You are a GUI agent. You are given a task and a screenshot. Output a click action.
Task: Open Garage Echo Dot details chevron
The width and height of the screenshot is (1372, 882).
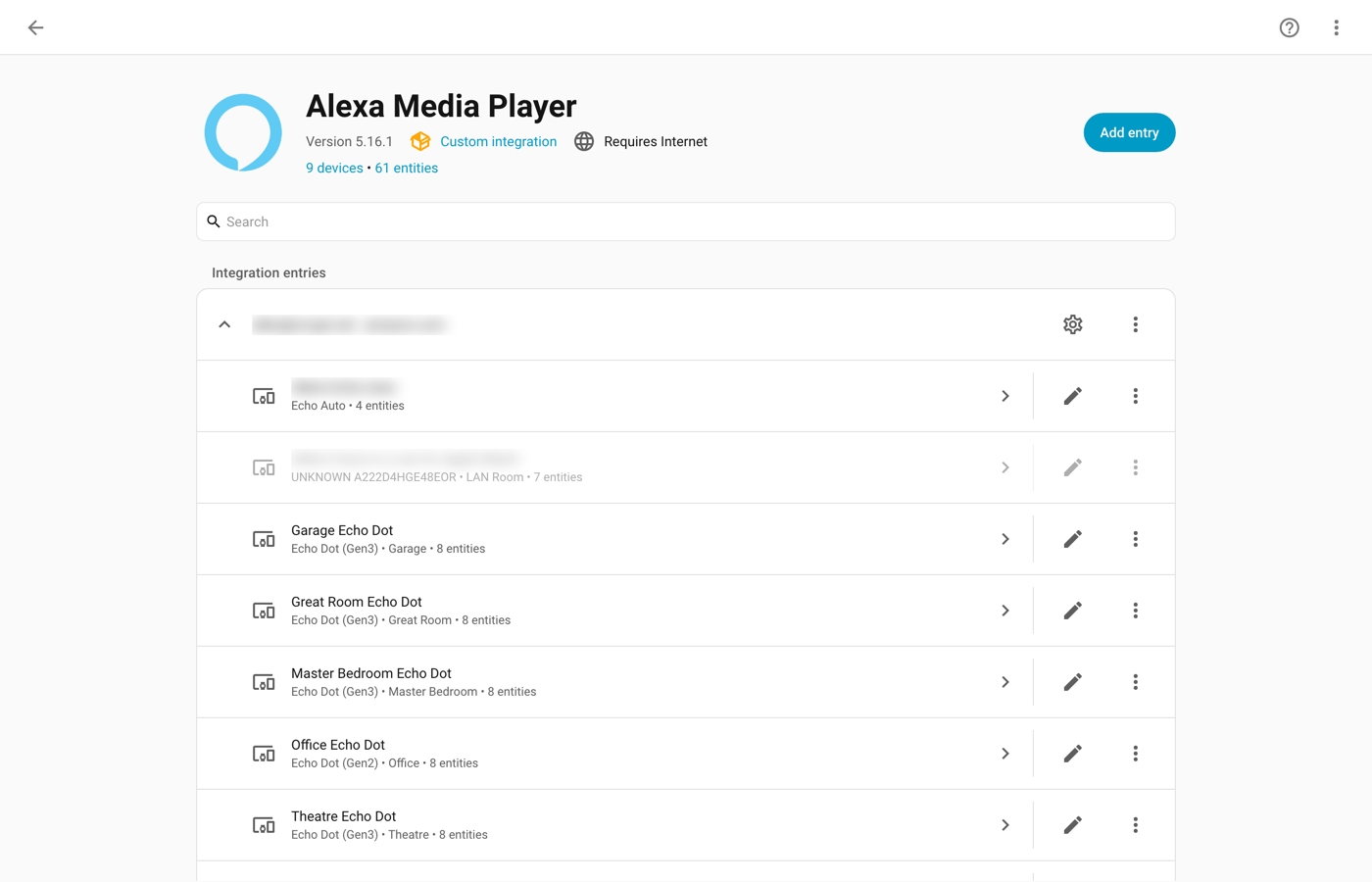coord(1005,539)
